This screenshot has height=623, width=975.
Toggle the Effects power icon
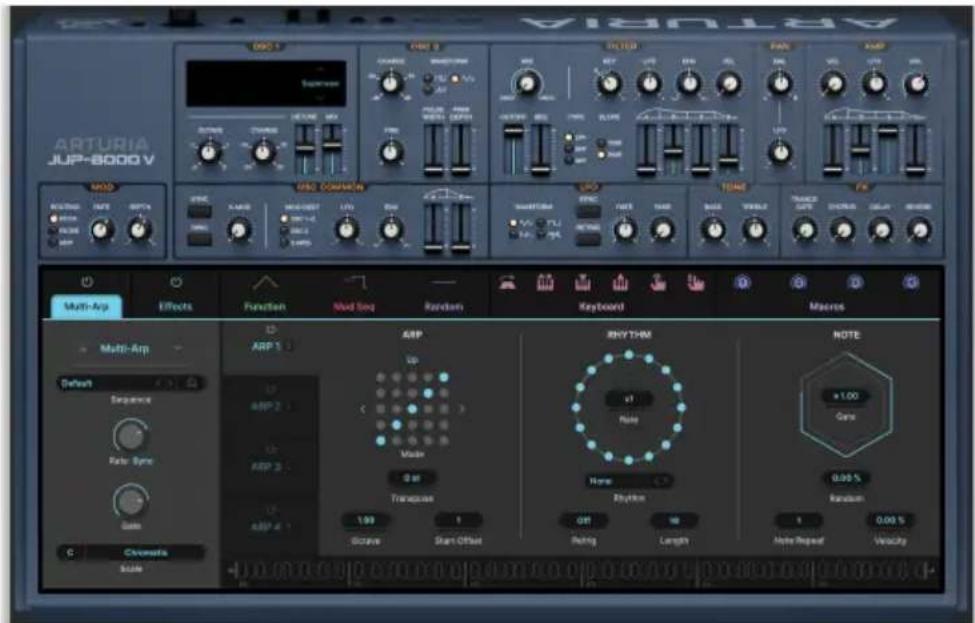click(176, 282)
